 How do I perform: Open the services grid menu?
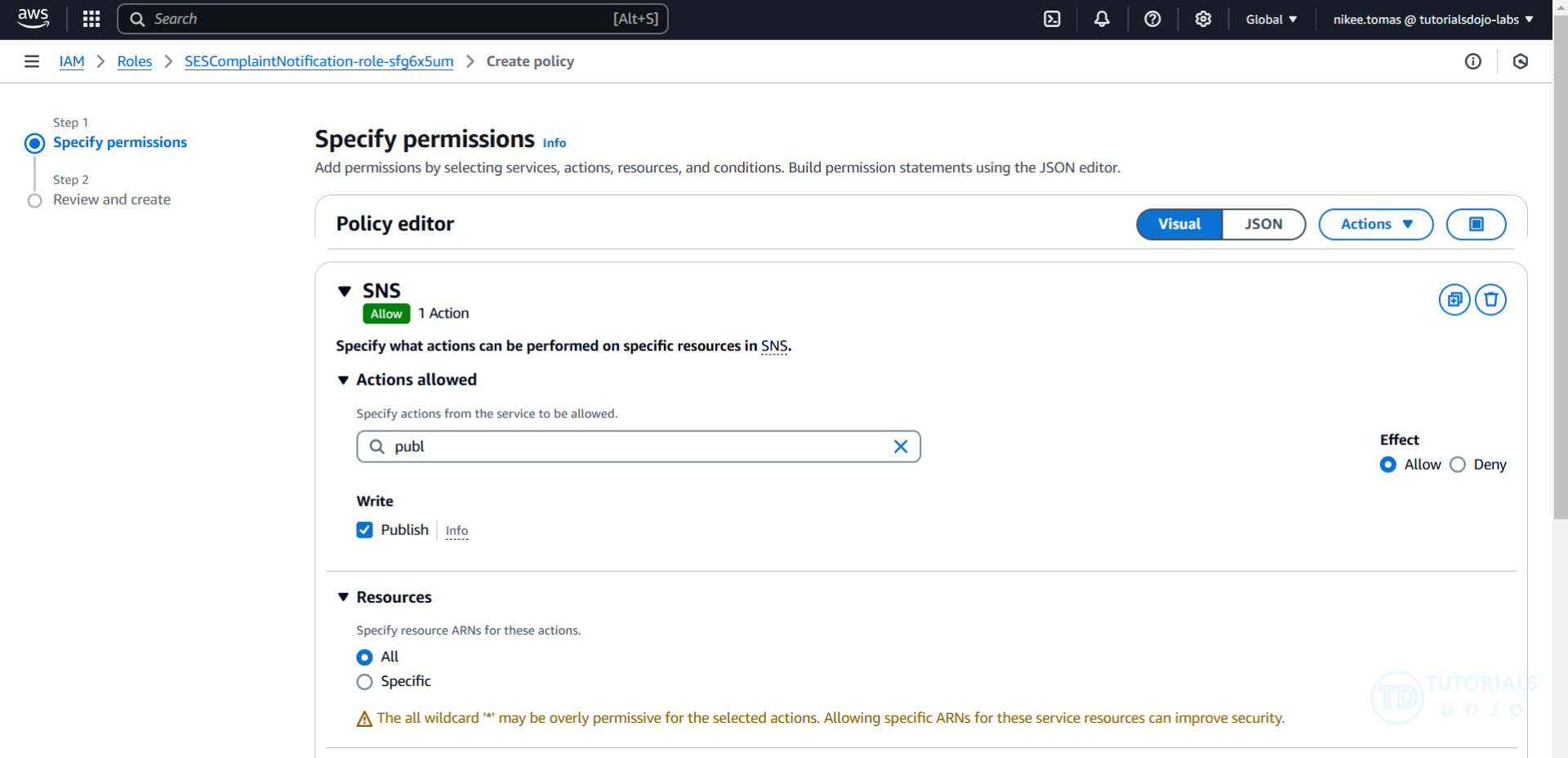(91, 19)
